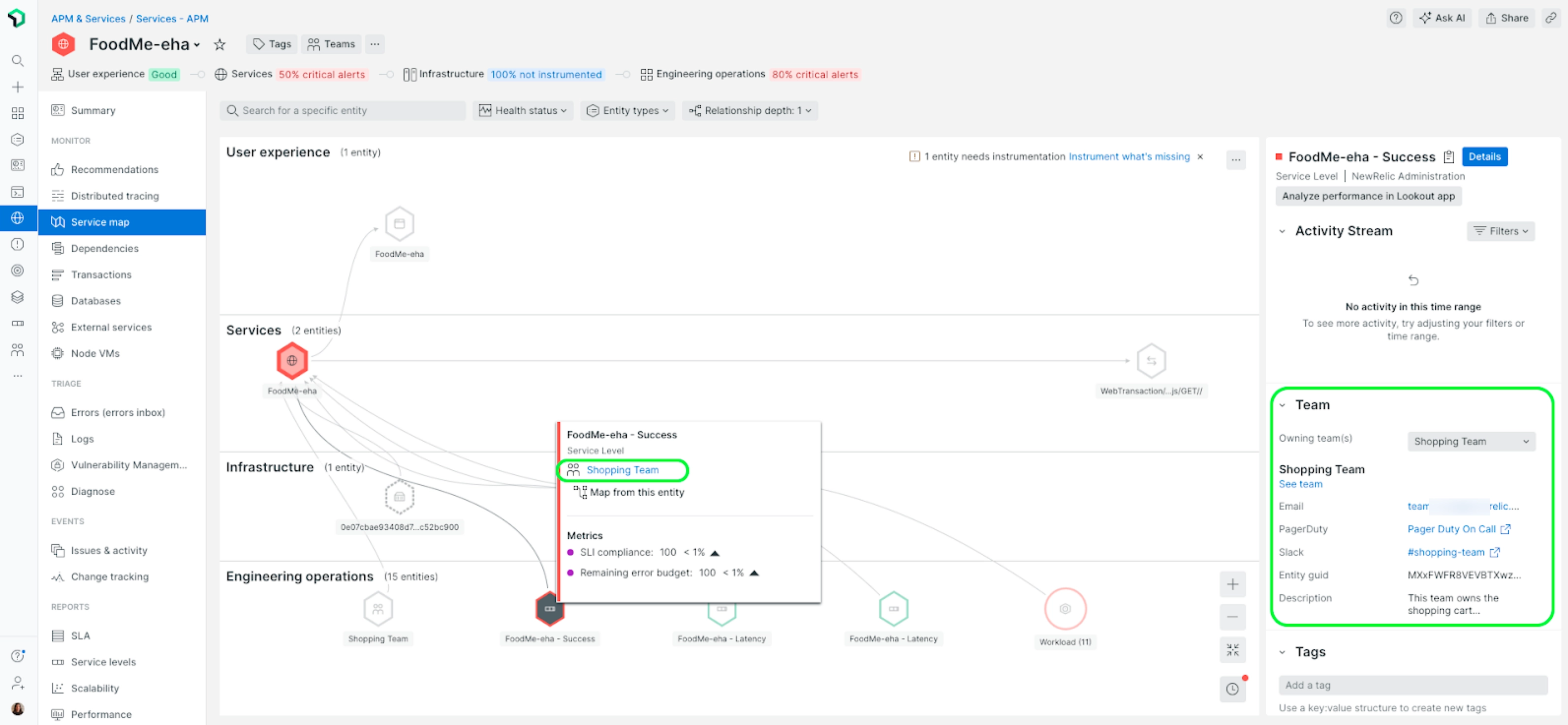The width and height of the screenshot is (1568, 725).
Task: Open the Relationship depth dropdown
Action: point(751,111)
